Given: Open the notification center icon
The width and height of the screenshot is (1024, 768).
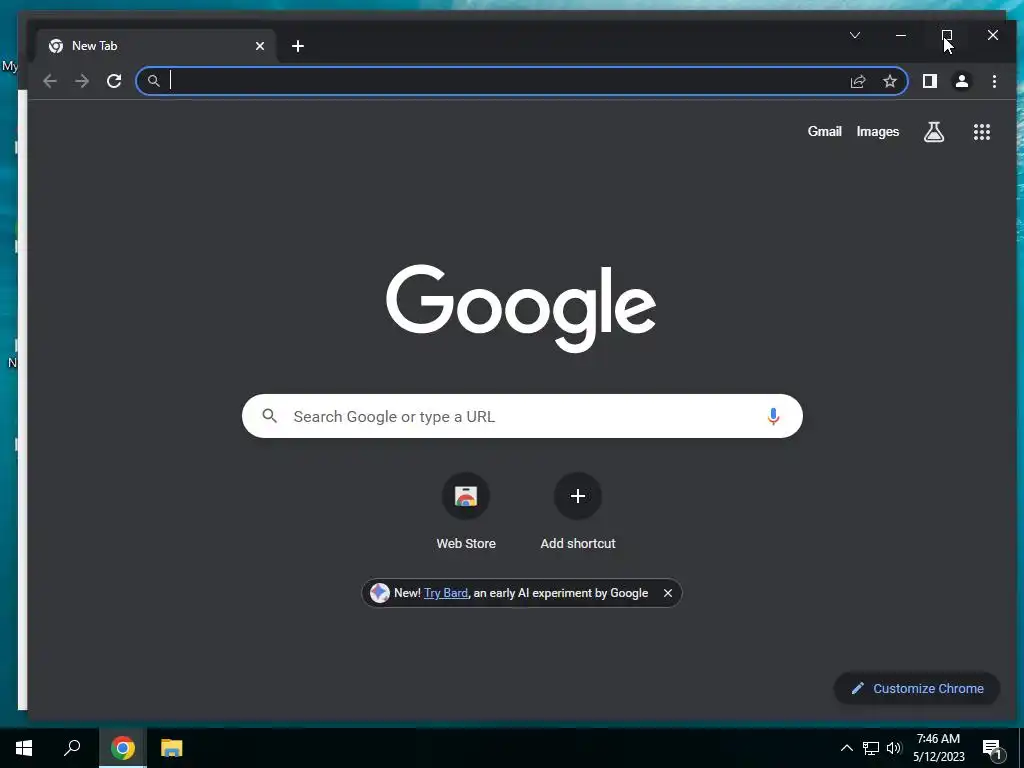Looking at the screenshot, I should [992, 749].
